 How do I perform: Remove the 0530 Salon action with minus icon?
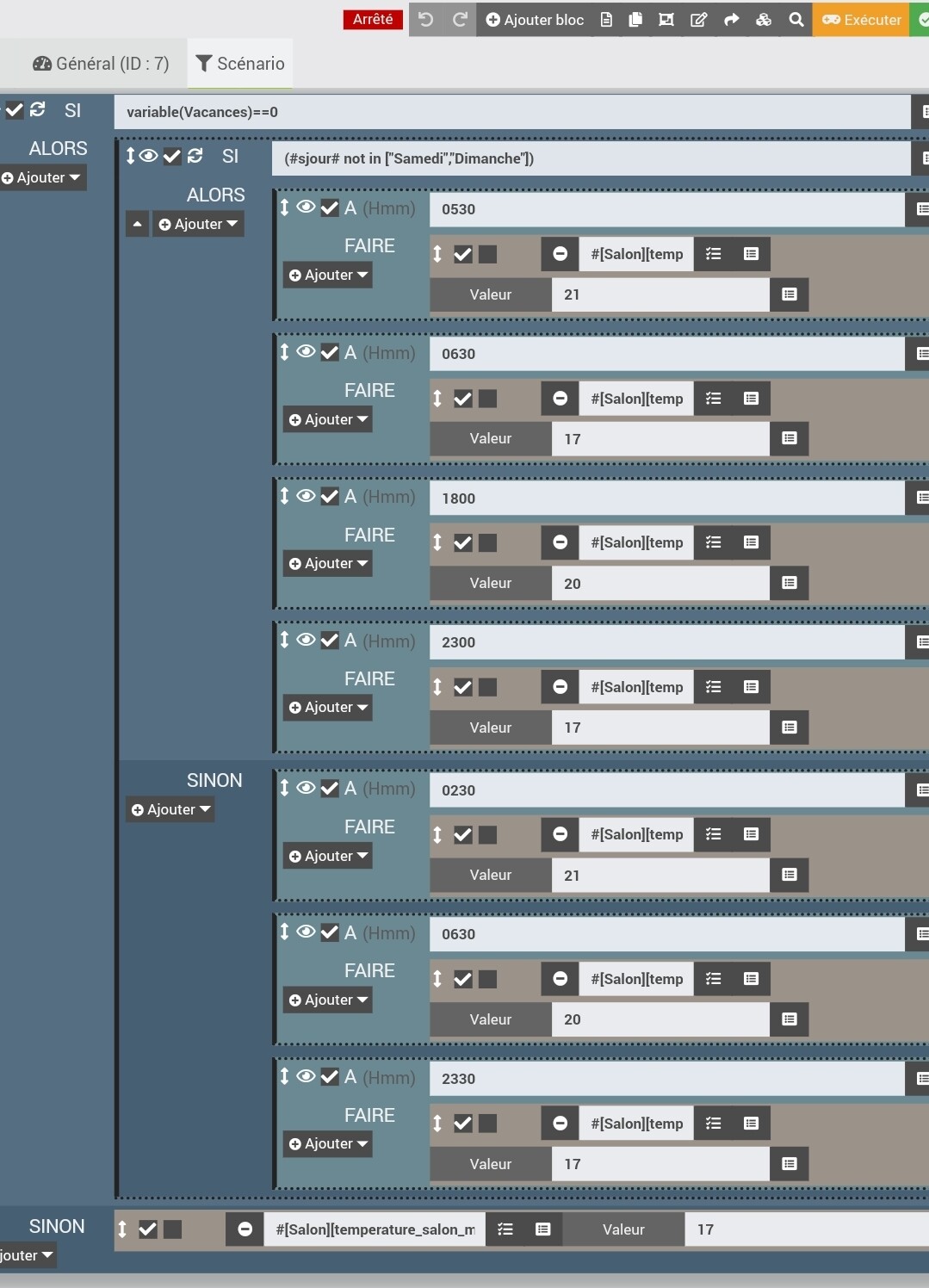pos(560,254)
